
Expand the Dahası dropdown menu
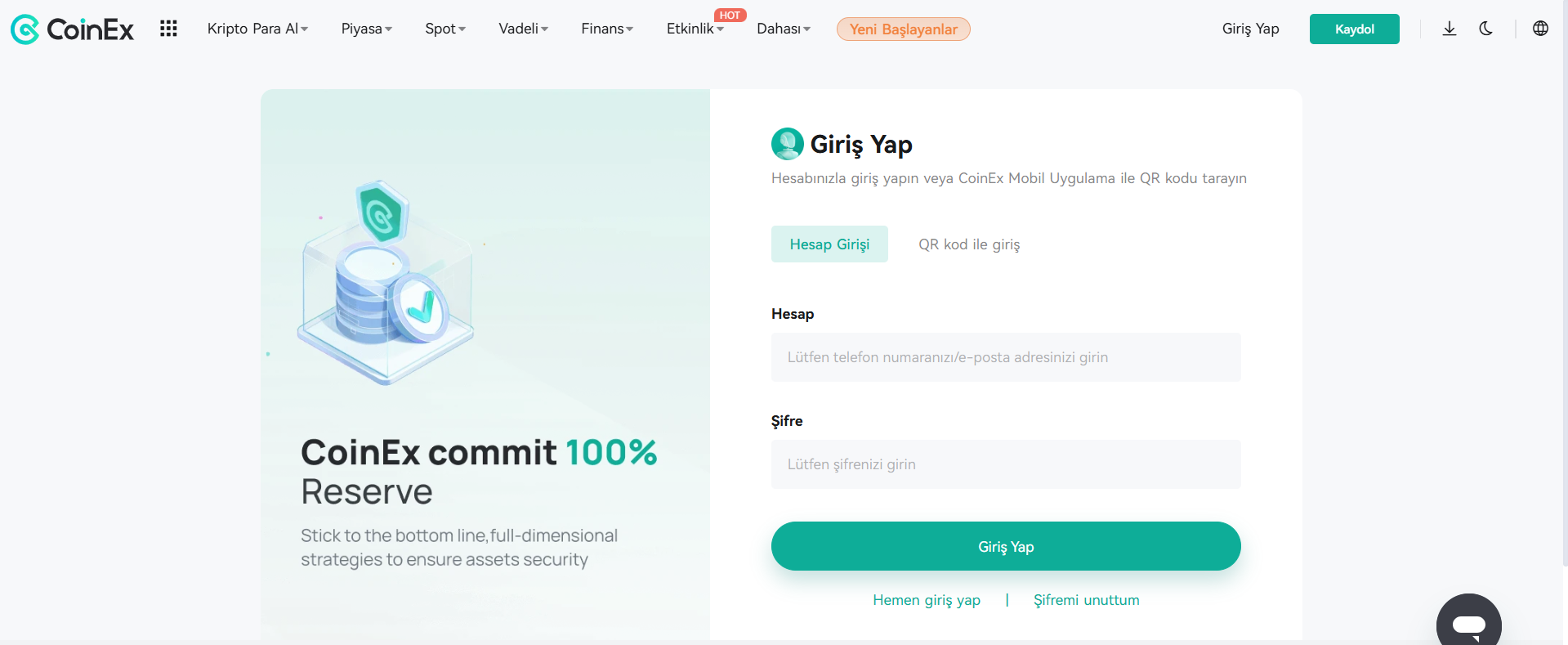coord(784,29)
